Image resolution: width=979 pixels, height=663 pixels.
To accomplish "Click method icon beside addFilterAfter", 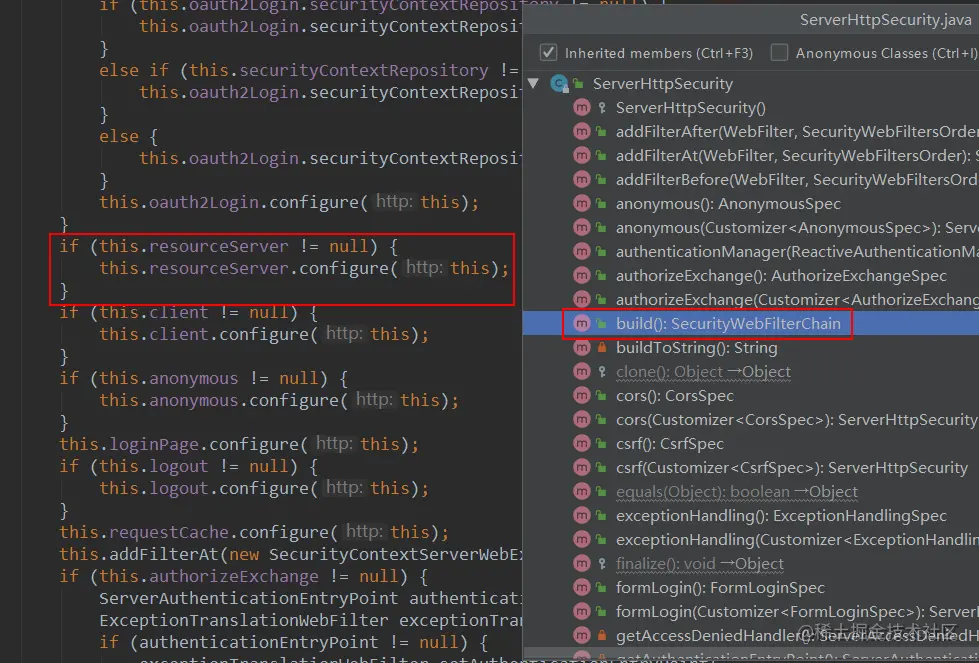I will (x=582, y=132).
